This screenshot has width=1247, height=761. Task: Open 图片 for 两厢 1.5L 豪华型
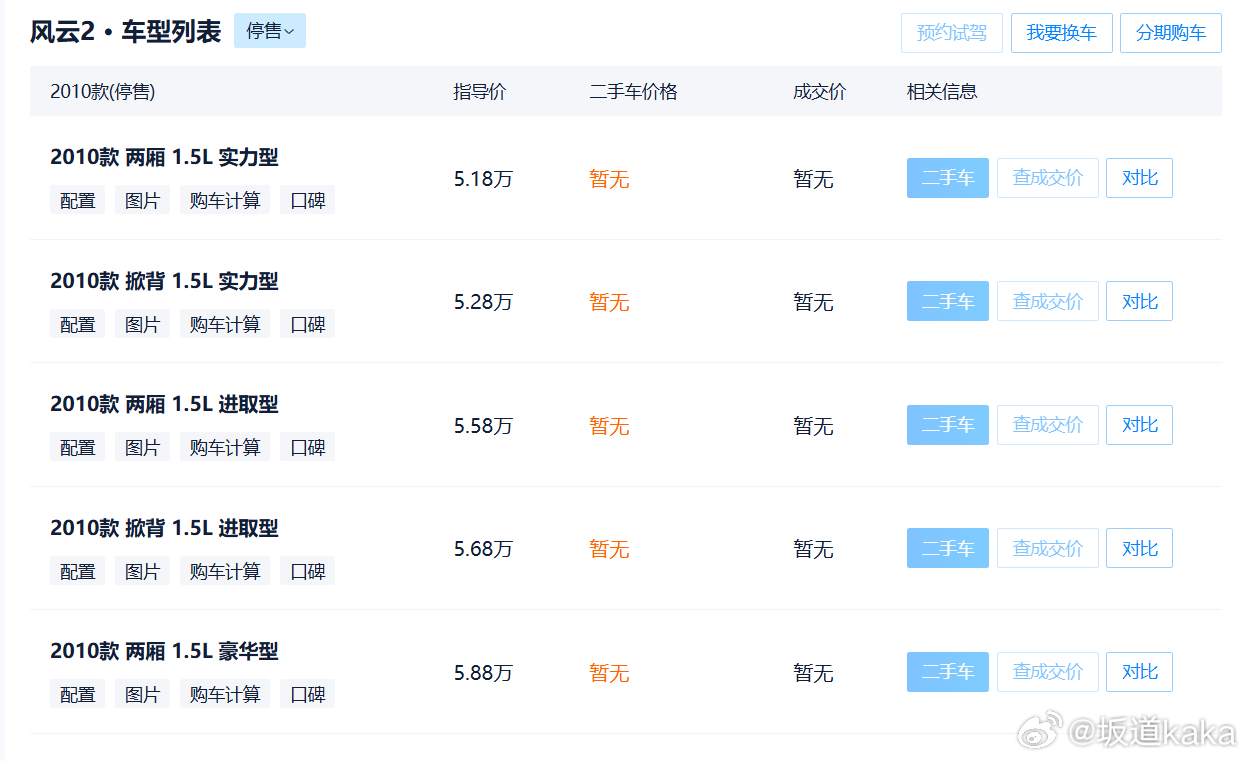click(142, 694)
